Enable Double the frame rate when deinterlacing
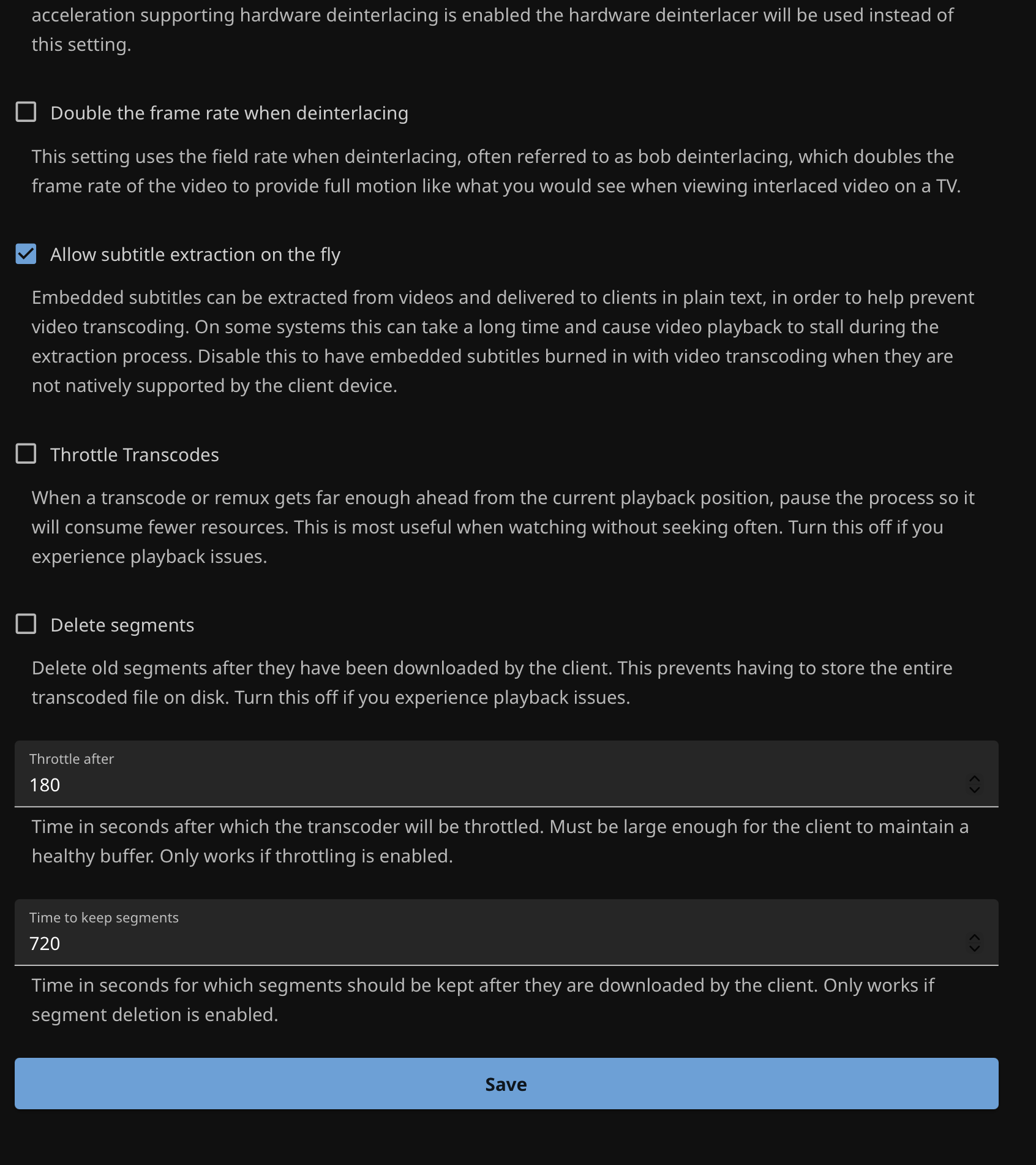 (x=26, y=112)
